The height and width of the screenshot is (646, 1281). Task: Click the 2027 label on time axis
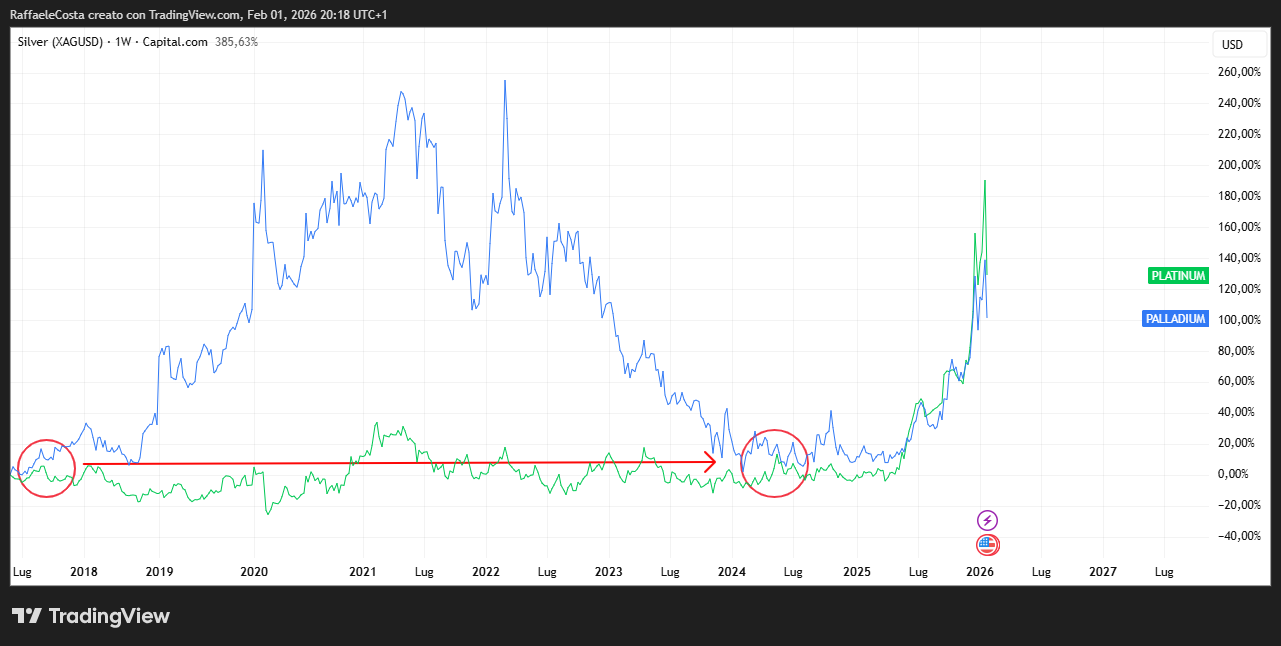1102,572
